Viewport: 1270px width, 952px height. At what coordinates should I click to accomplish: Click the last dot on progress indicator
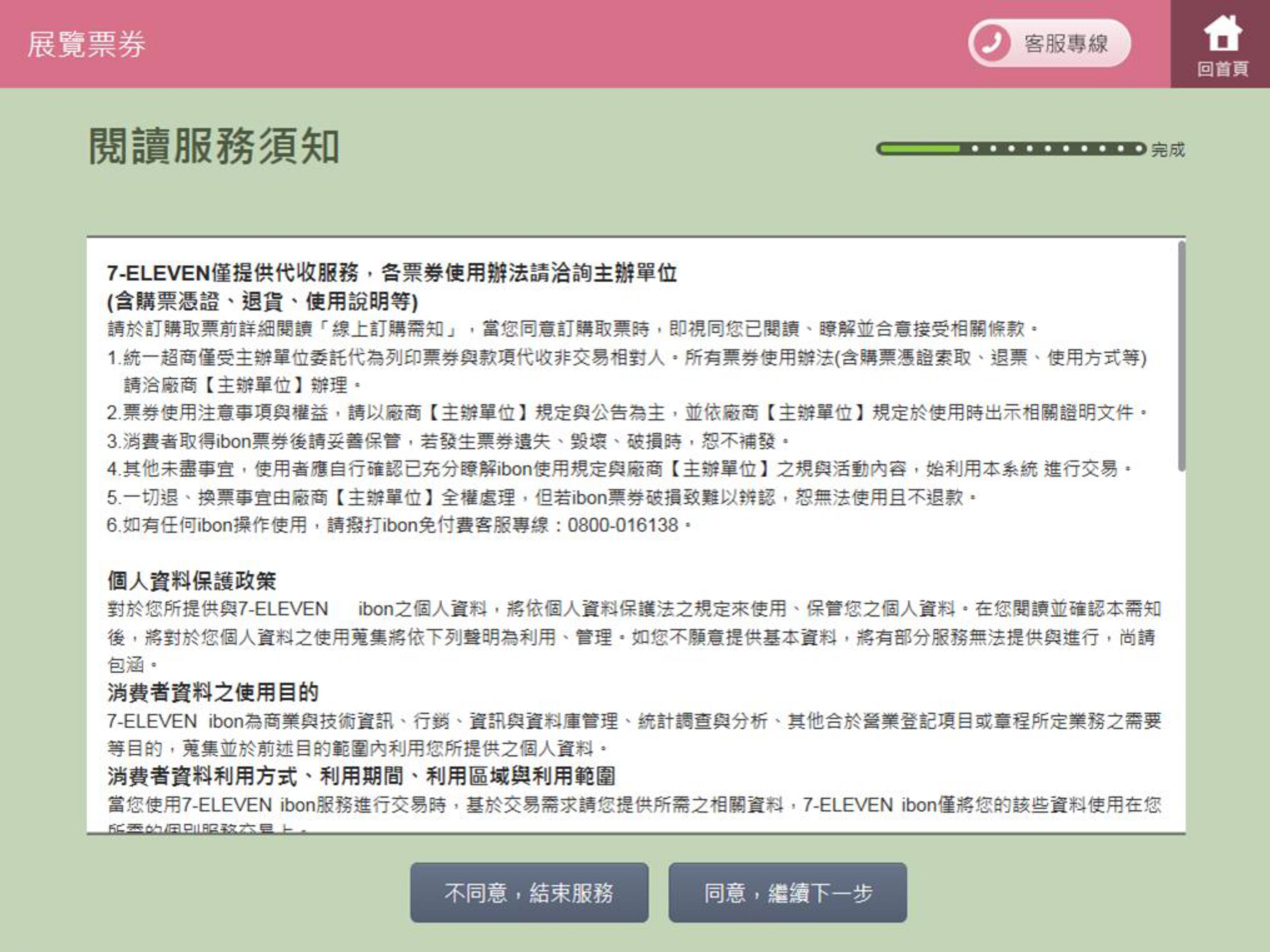[x=1138, y=149]
